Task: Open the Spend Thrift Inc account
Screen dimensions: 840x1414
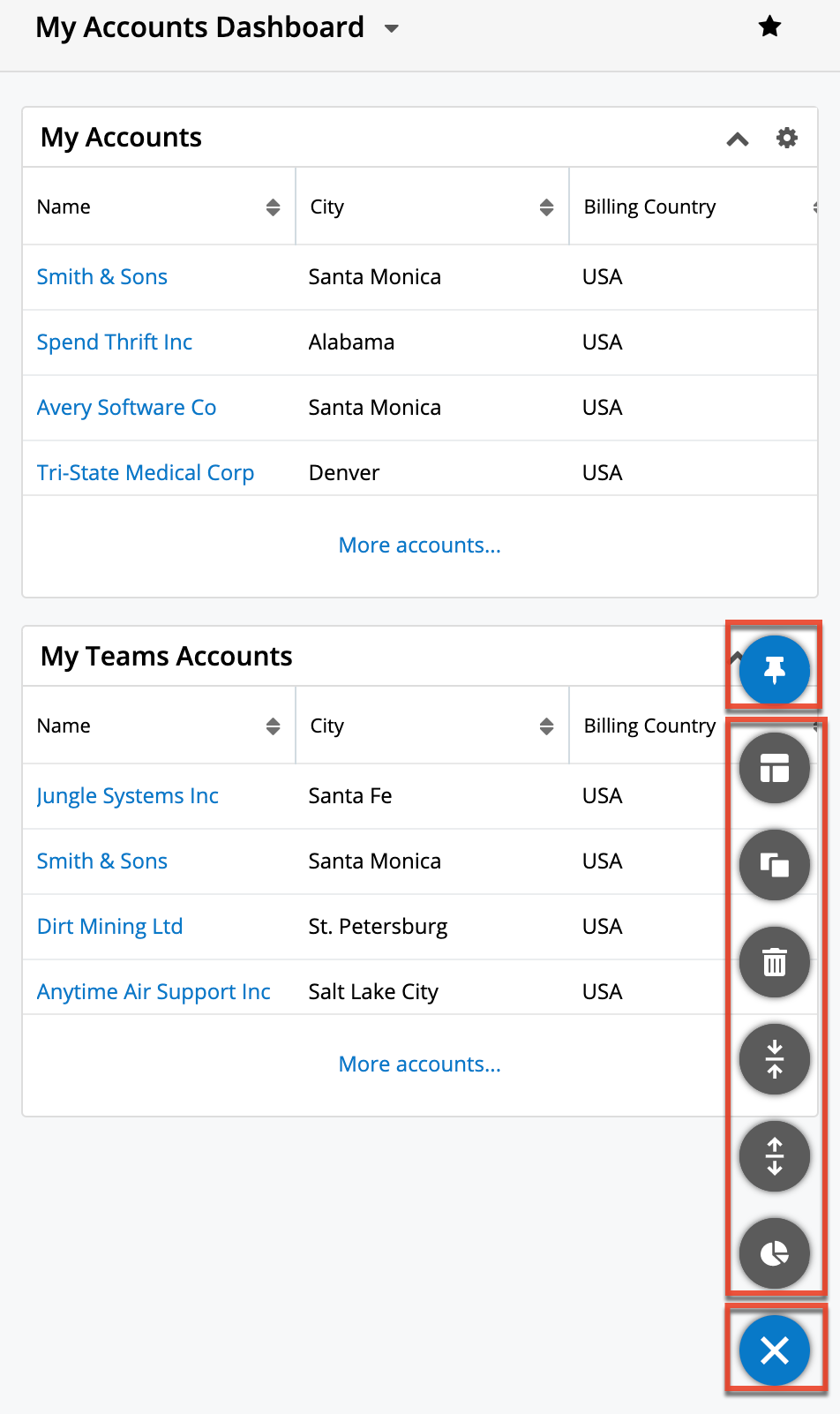Action: click(115, 342)
